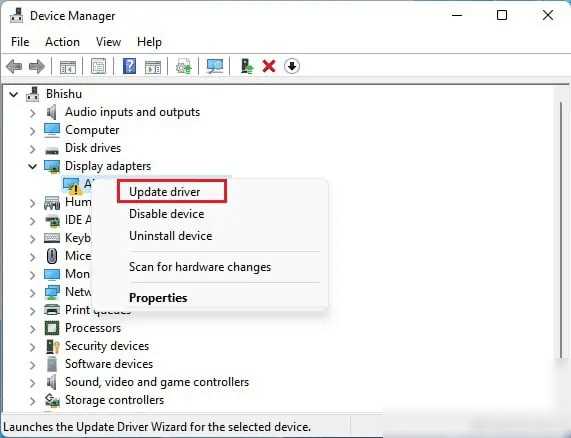Maximize the Device Manager window
Screen dimensions: 571x438
[502, 15]
